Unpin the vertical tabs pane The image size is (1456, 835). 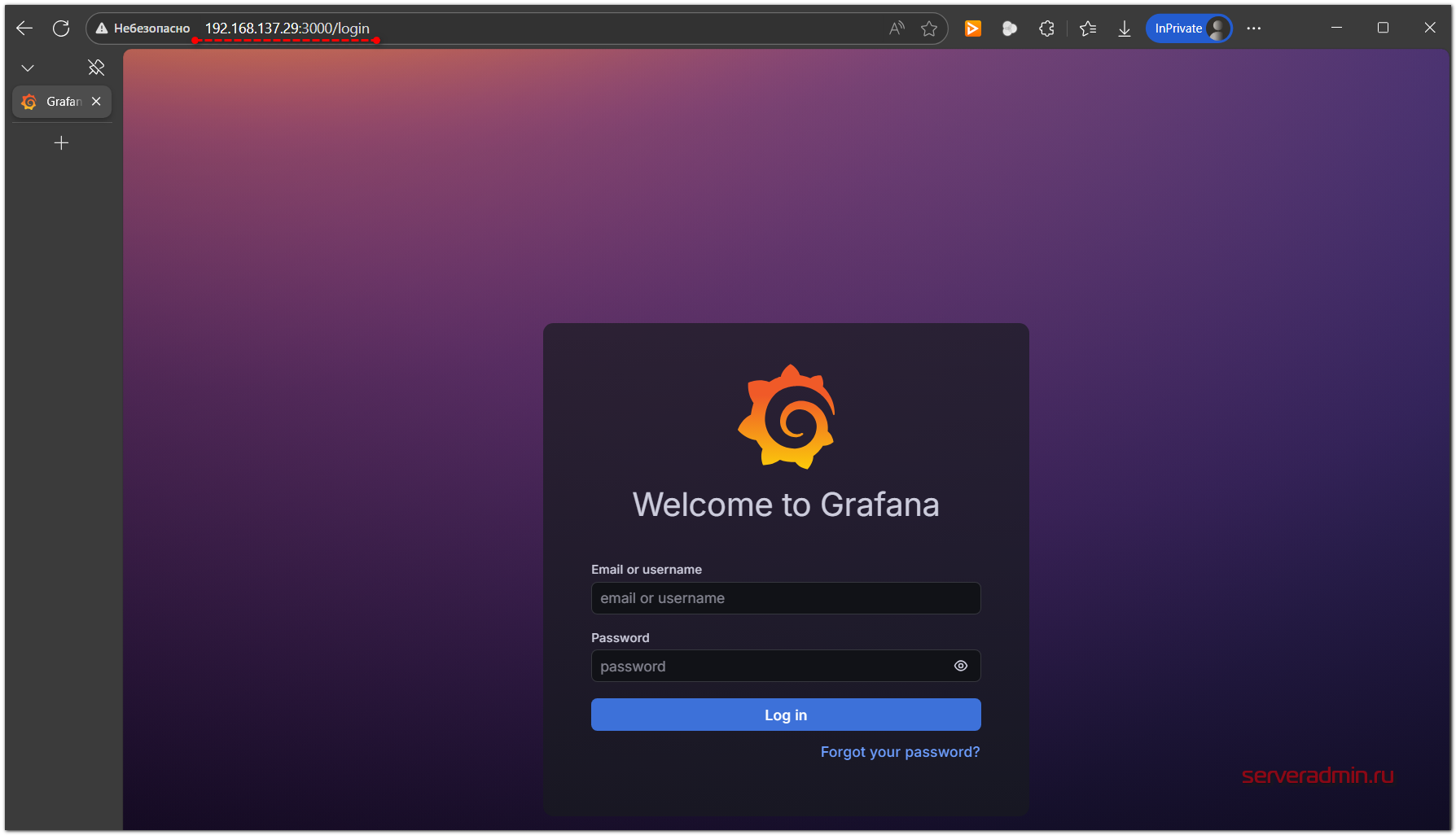[x=96, y=68]
